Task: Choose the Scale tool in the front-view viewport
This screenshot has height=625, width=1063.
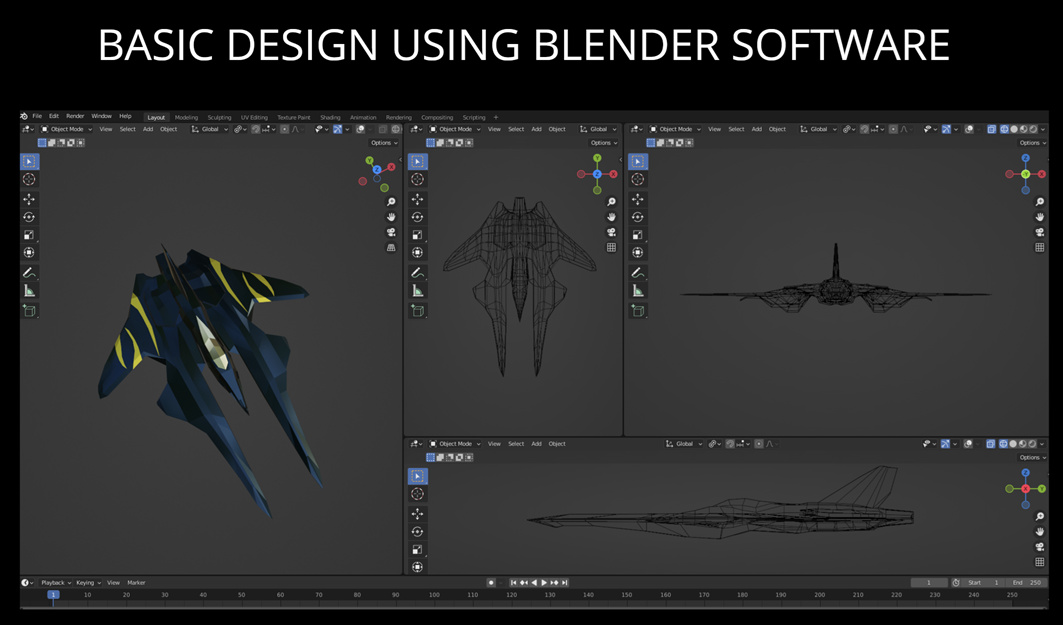Action: point(638,235)
